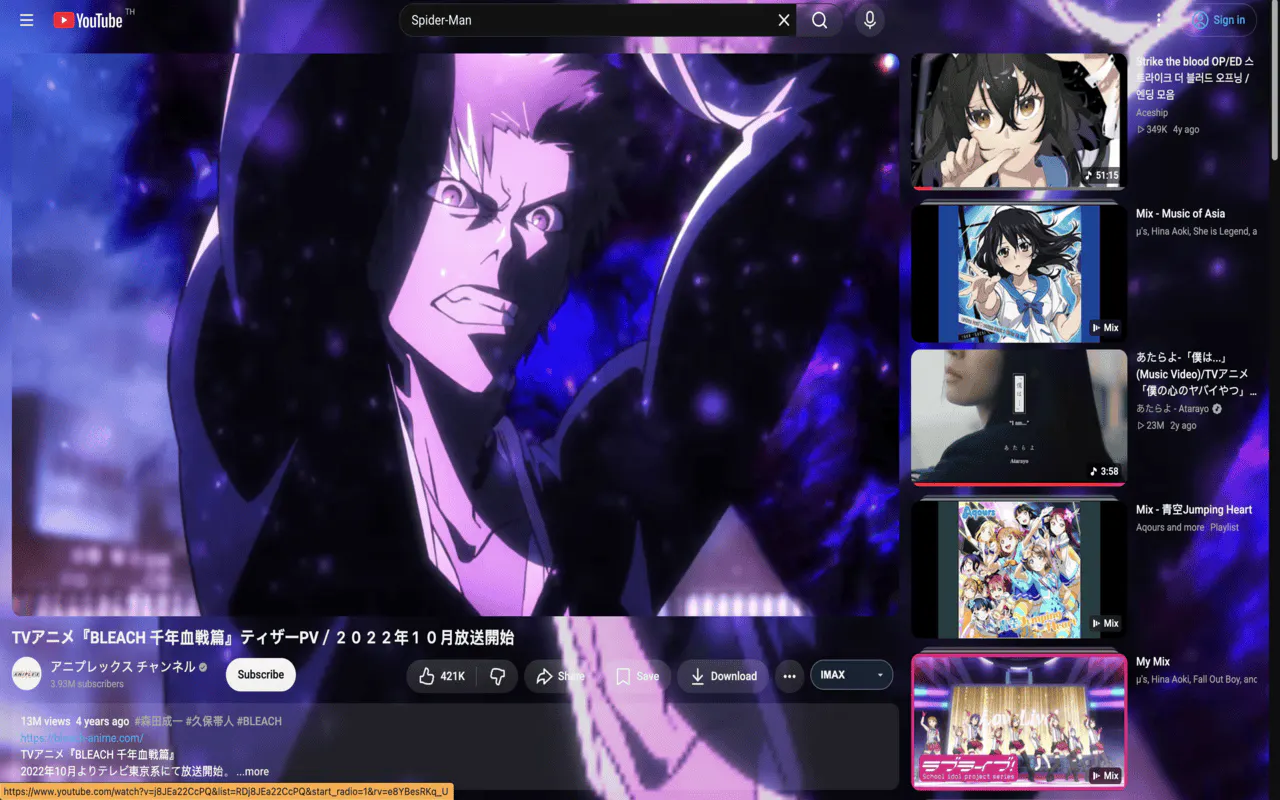Visit the アニプレックス チャンネル channel name
The height and width of the screenshot is (800, 1280).
(123, 667)
